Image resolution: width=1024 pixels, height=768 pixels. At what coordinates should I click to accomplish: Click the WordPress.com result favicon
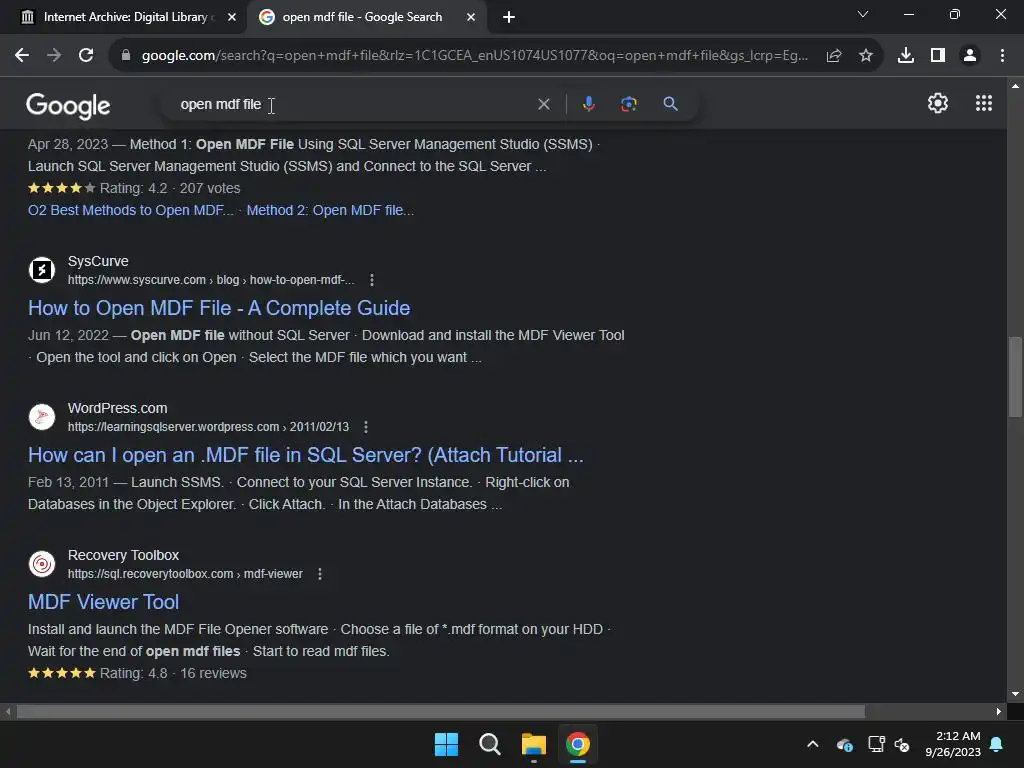point(42,417)
